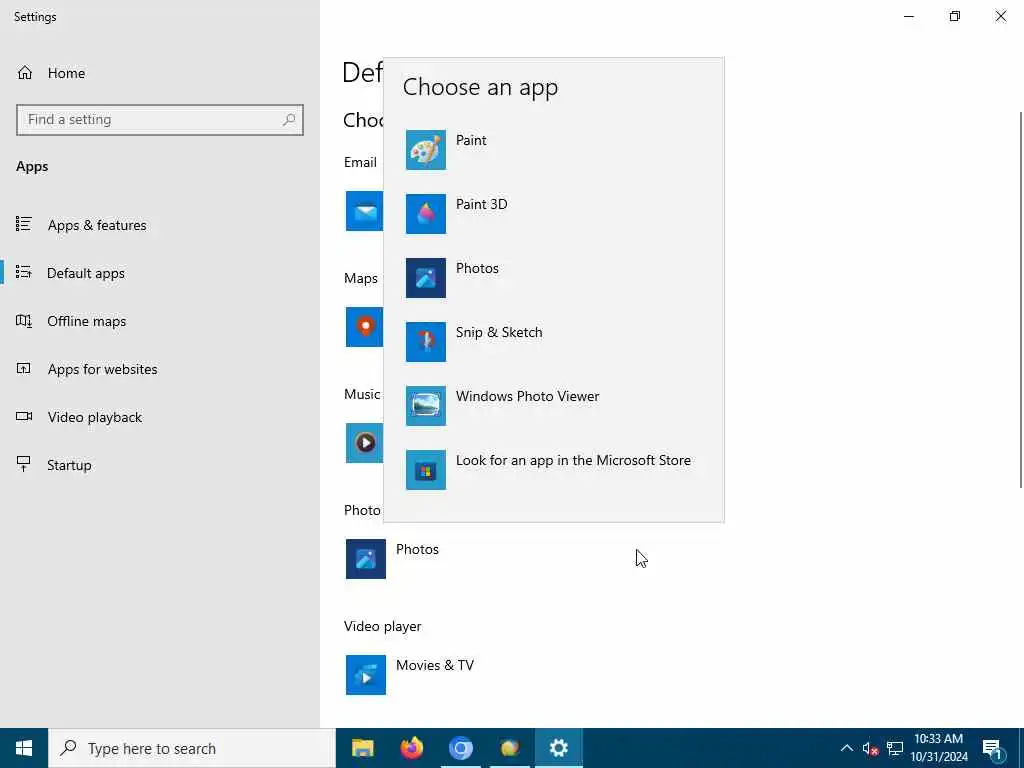Viewport: 1024px width, 768px height.
Task: Click the Settings gear taskbar icon
Action: [558, 748]
